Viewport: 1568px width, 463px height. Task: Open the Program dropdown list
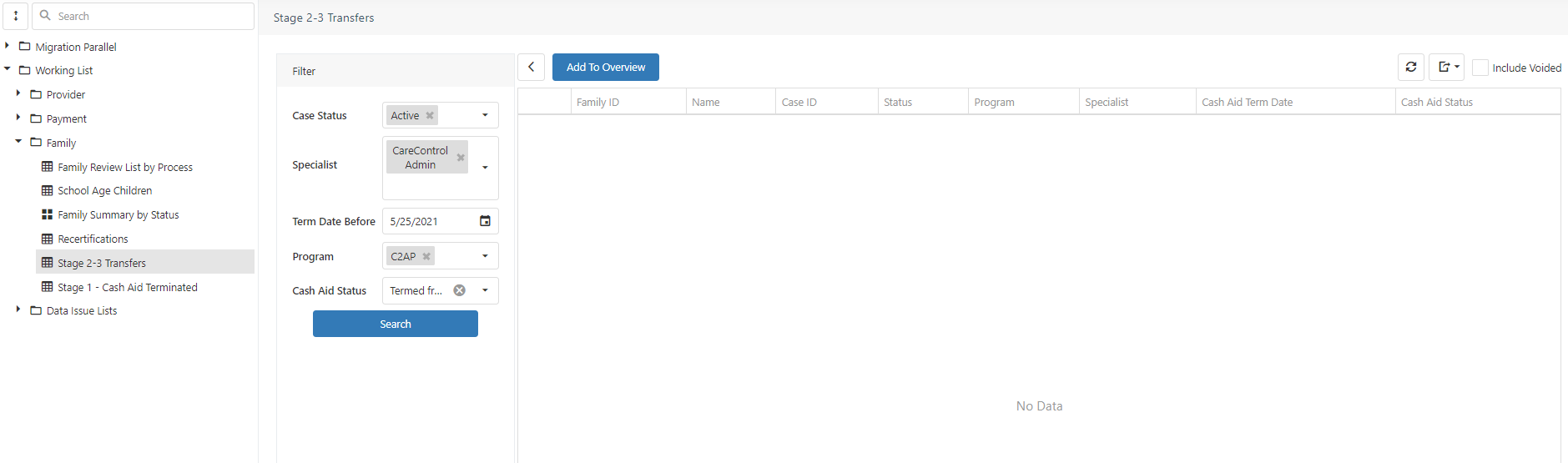pos(485,256)
